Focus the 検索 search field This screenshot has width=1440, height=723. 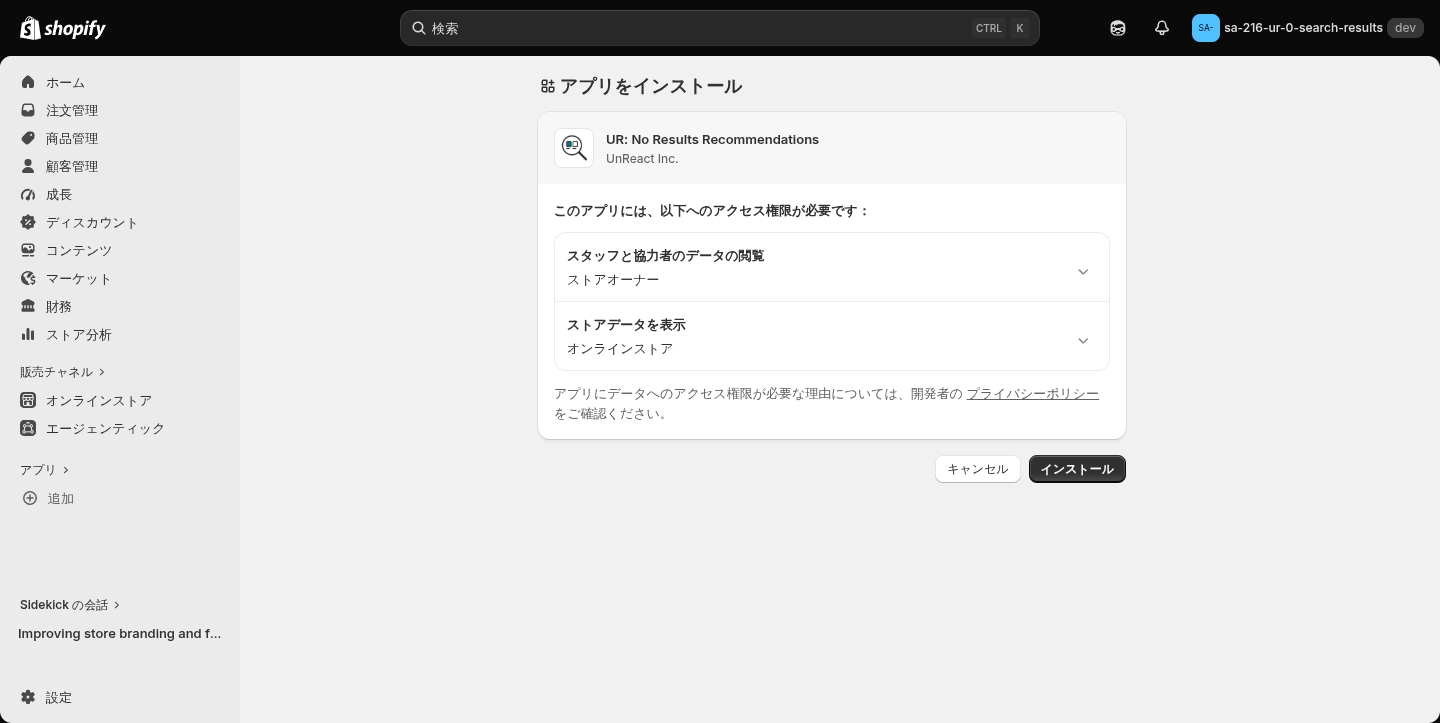tap(720, 28)
